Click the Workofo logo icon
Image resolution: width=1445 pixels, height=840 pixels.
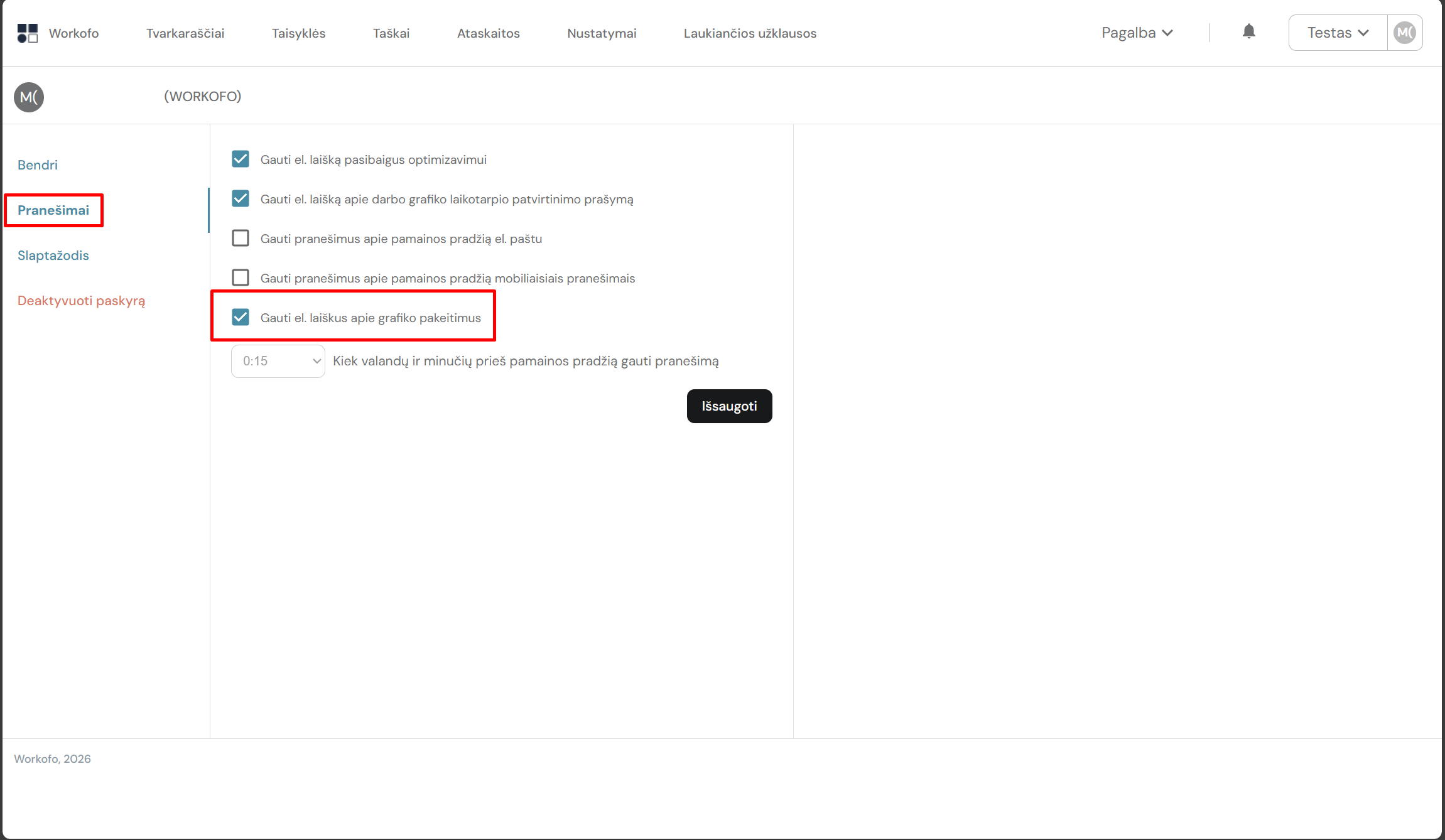click(28, 33)
